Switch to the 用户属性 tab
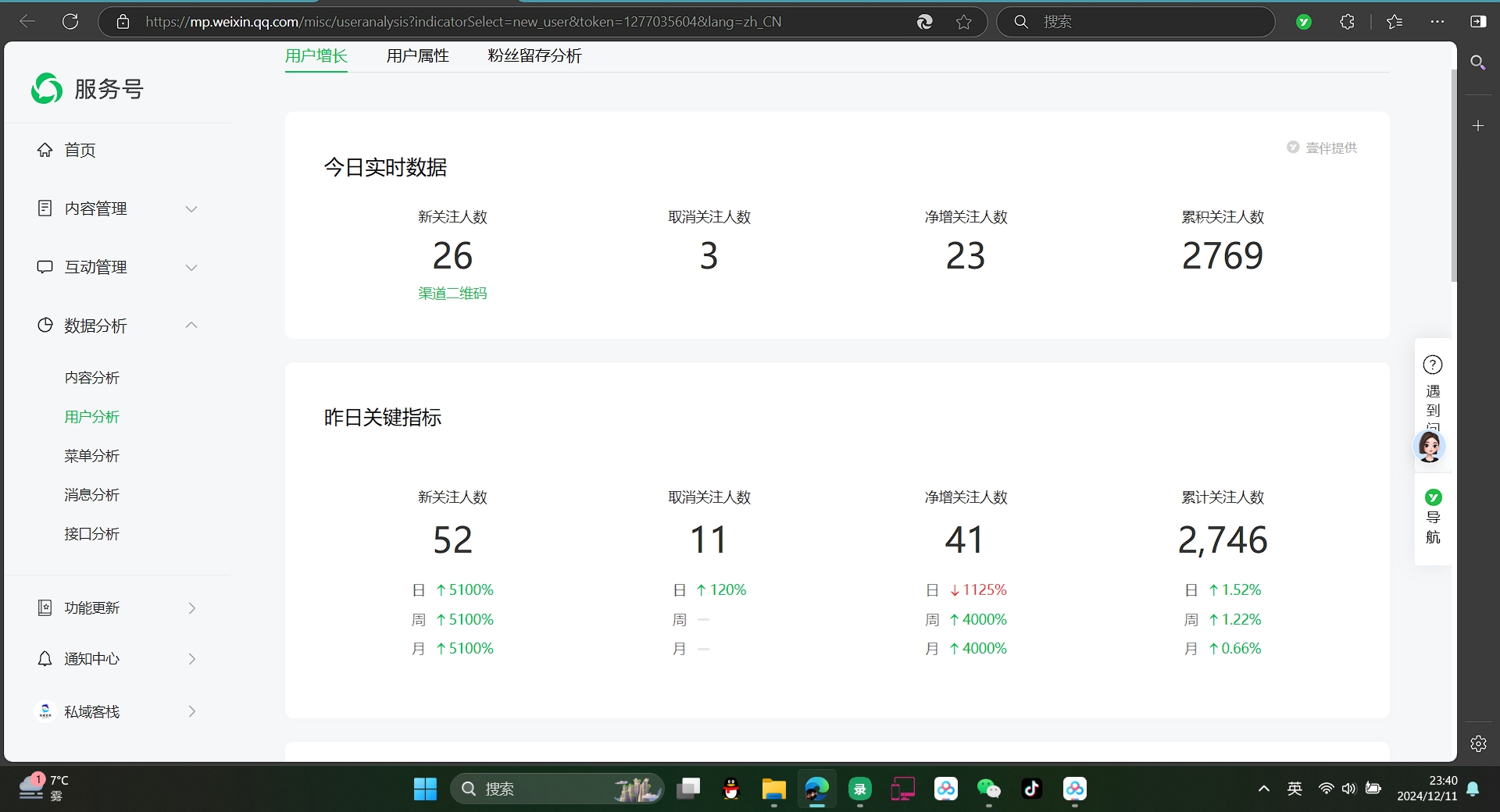1500x812 pixels. 417,55
